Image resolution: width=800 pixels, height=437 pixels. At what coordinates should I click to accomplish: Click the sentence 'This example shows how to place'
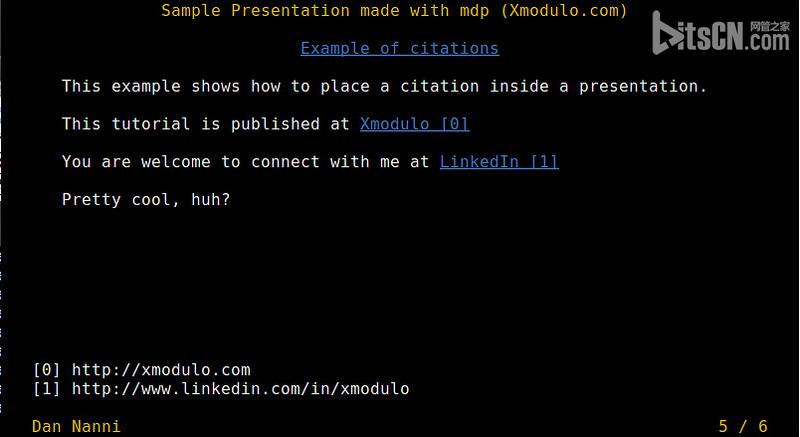point(215,86)
